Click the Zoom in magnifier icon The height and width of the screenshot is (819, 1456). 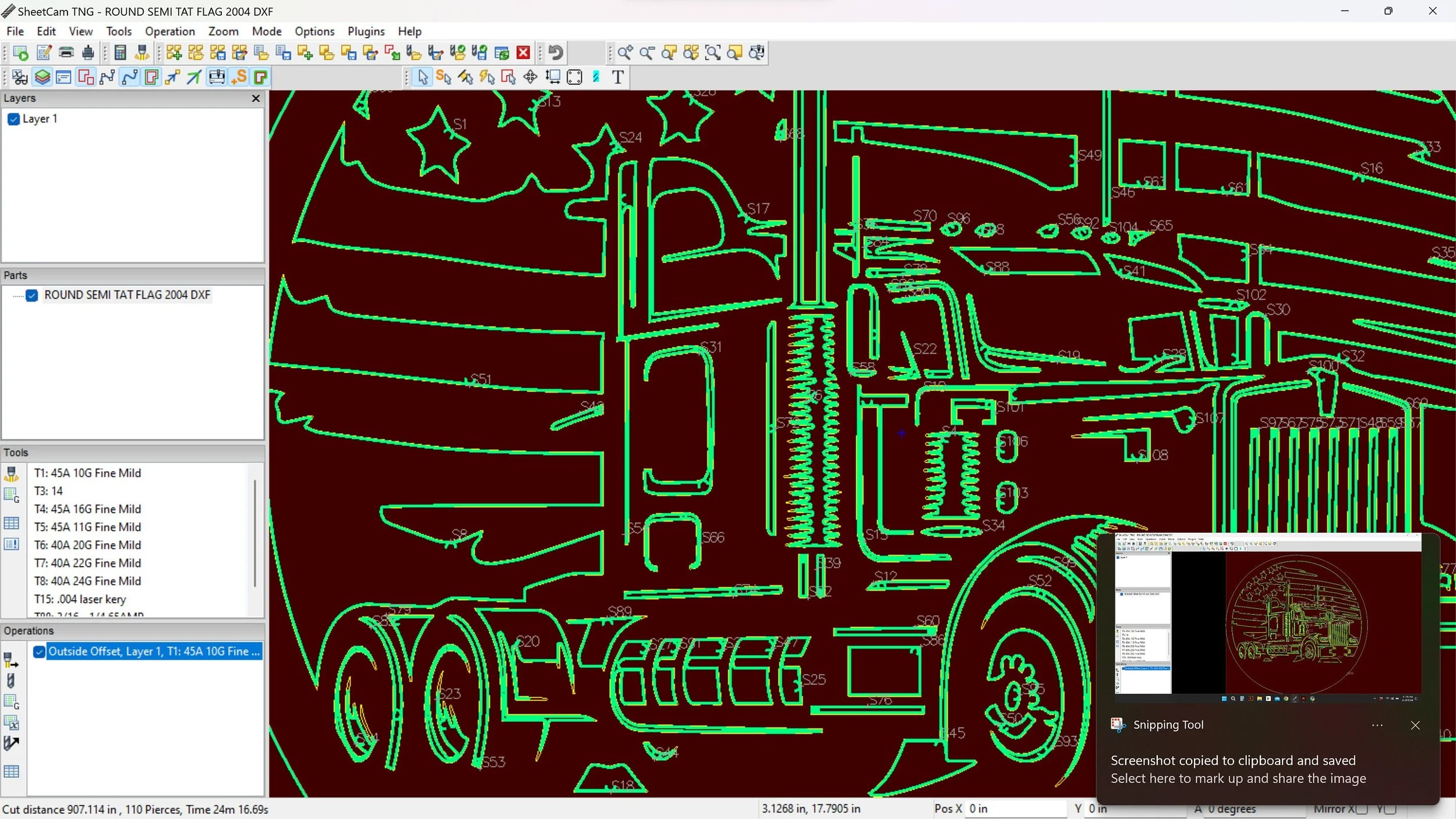[x=625, y=53]
